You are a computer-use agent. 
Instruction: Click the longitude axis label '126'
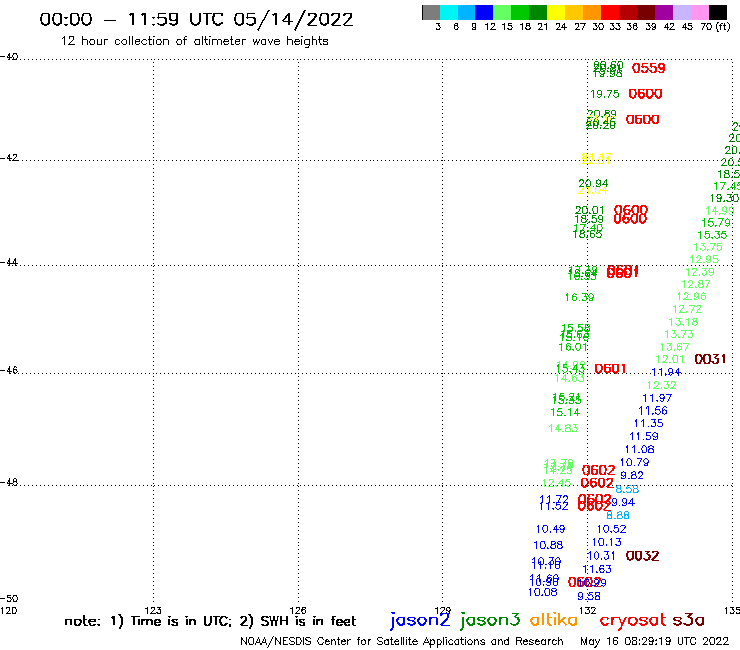pos(298,610)
